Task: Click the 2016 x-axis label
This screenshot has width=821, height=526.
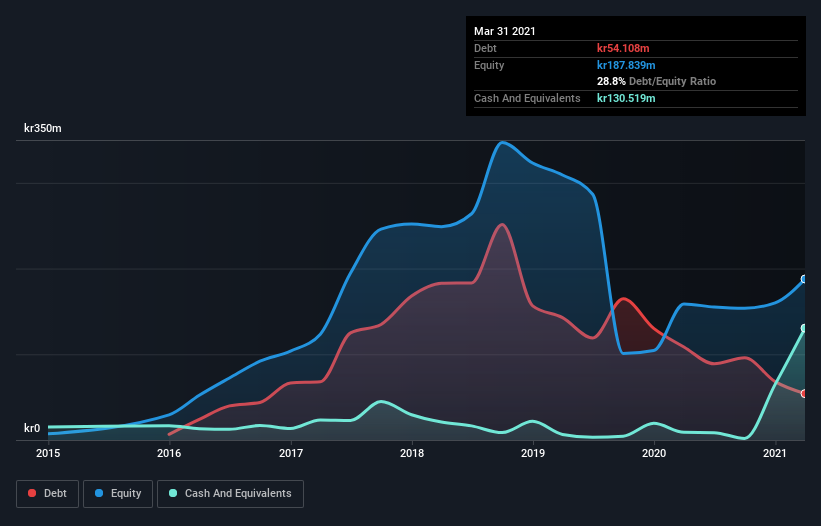Action: pyautogui.click(x=169, y=453)
